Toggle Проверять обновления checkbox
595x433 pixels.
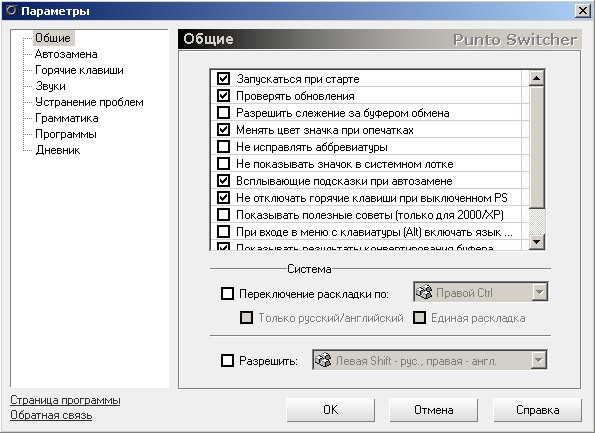(224, 96)
